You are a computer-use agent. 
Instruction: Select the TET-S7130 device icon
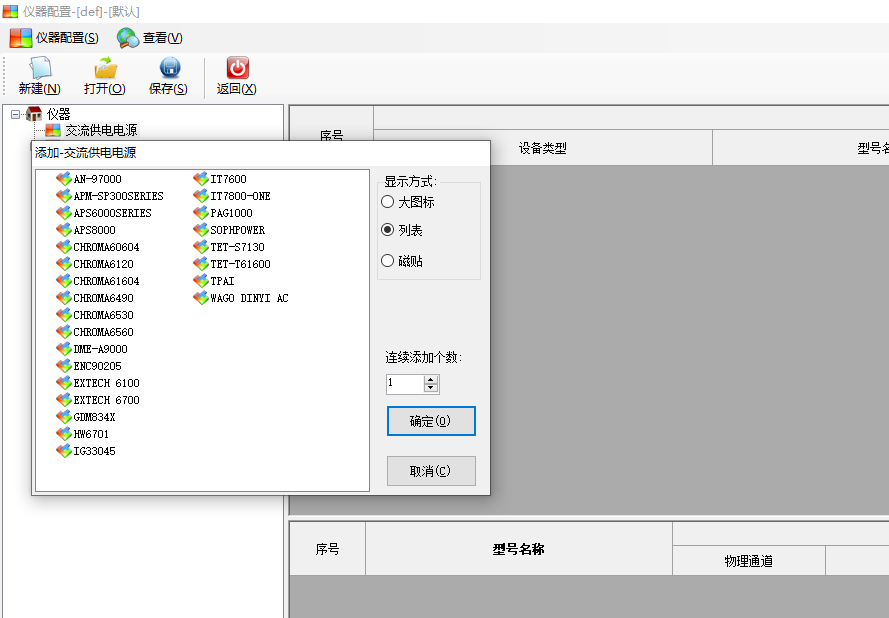pos(201,247)
